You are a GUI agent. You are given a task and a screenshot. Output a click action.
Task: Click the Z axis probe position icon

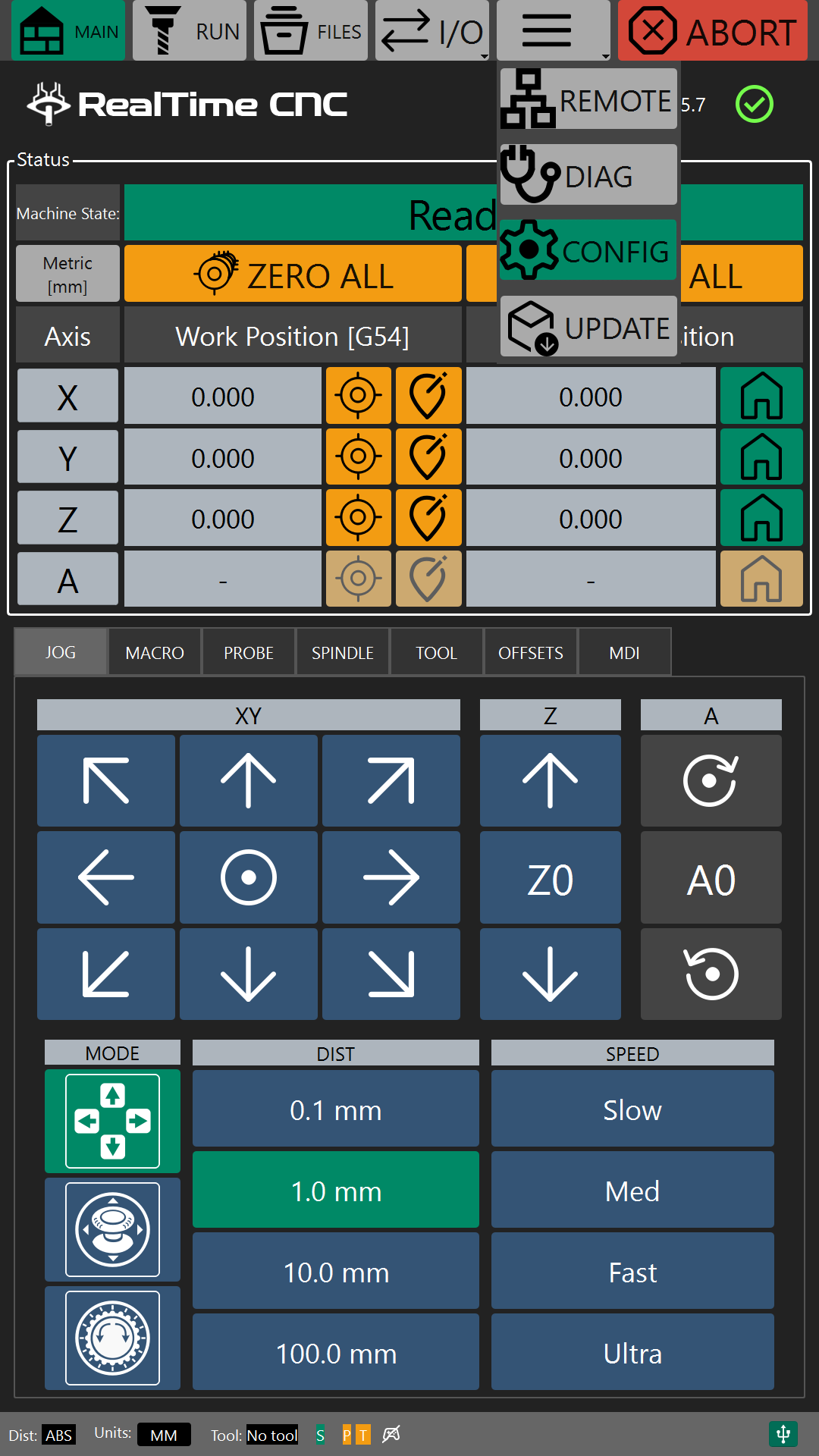point(428,519)
